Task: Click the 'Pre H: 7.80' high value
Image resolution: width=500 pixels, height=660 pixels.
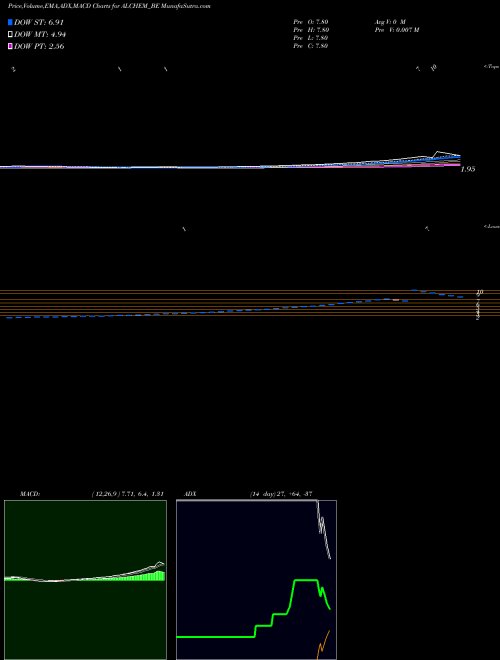Action: 311,30
